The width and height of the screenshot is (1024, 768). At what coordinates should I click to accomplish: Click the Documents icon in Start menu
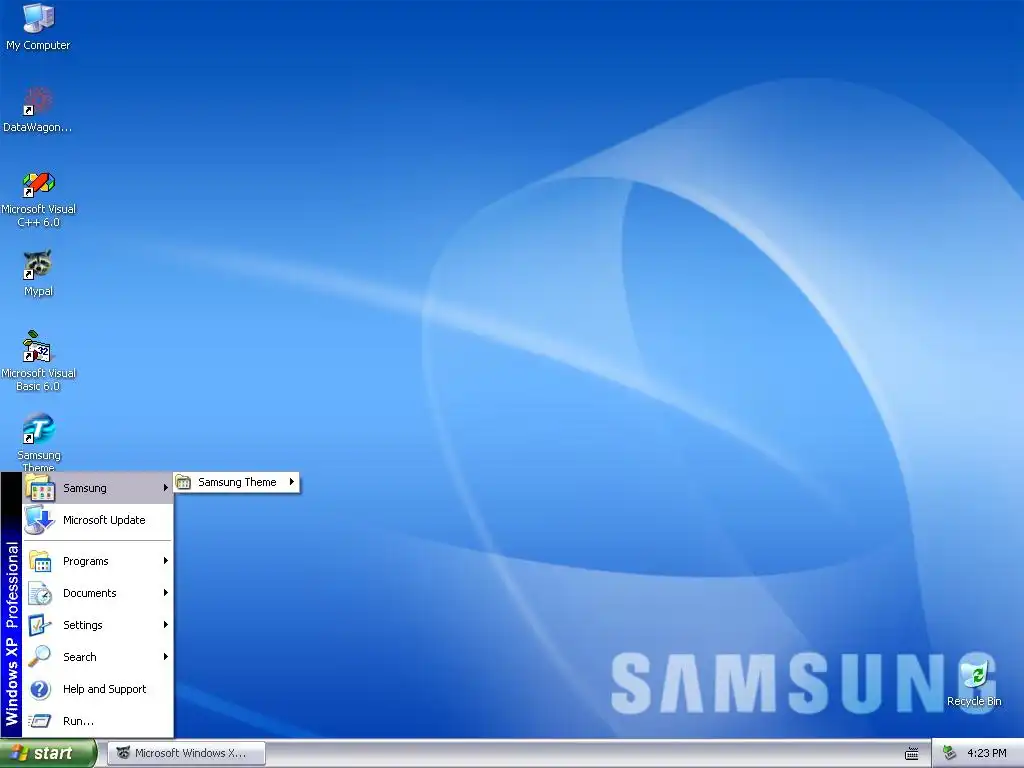40,593
